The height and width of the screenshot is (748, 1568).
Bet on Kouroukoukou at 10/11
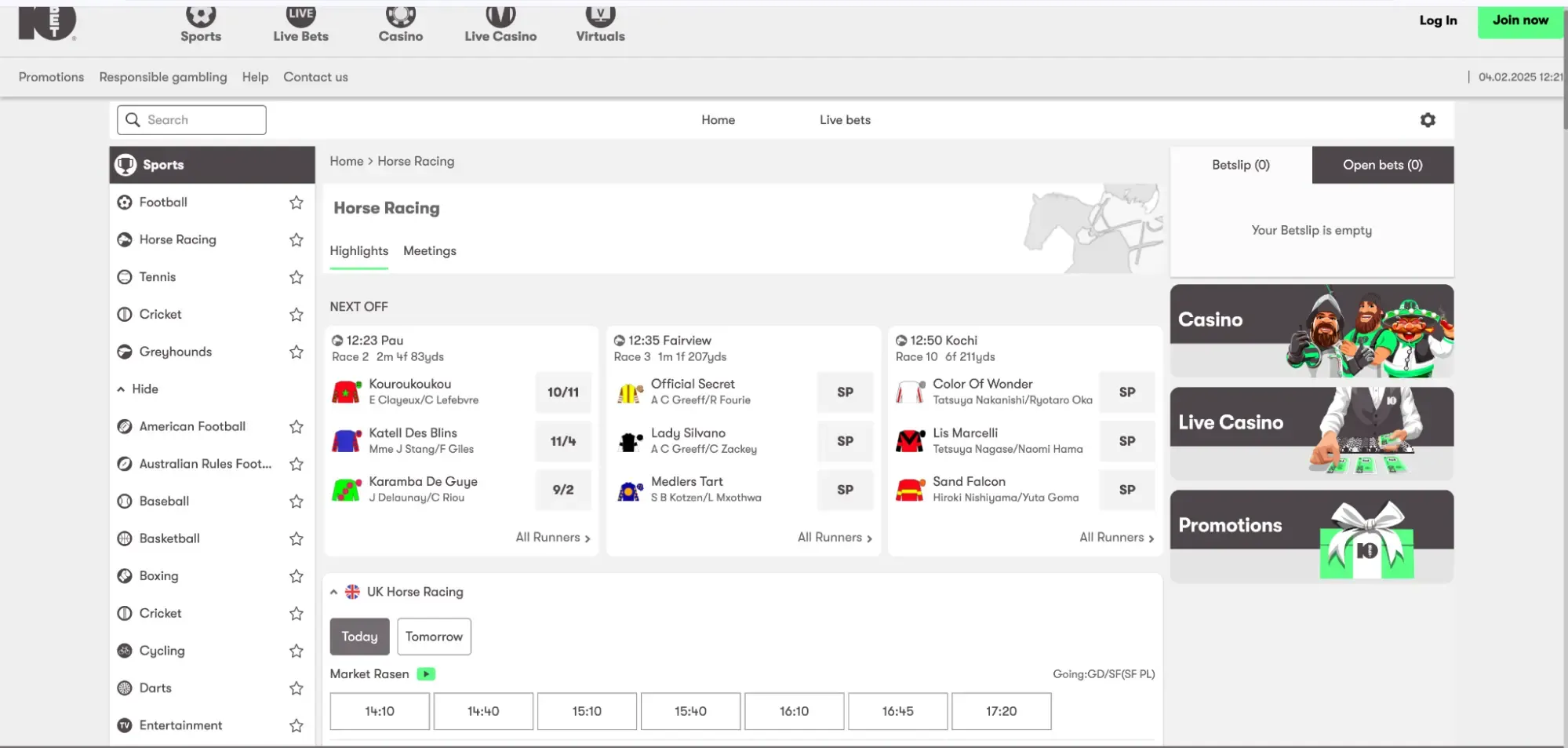pos(563,392)
